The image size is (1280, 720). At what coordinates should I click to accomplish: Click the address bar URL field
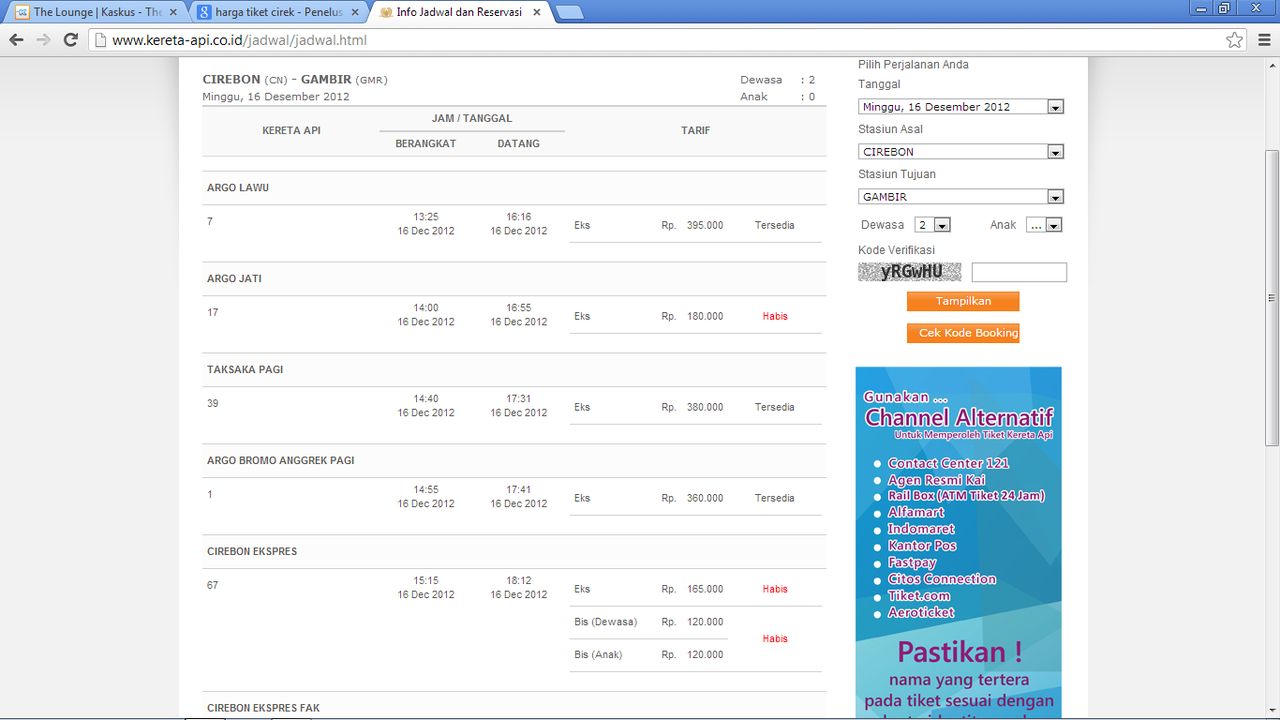coord(660,41)
